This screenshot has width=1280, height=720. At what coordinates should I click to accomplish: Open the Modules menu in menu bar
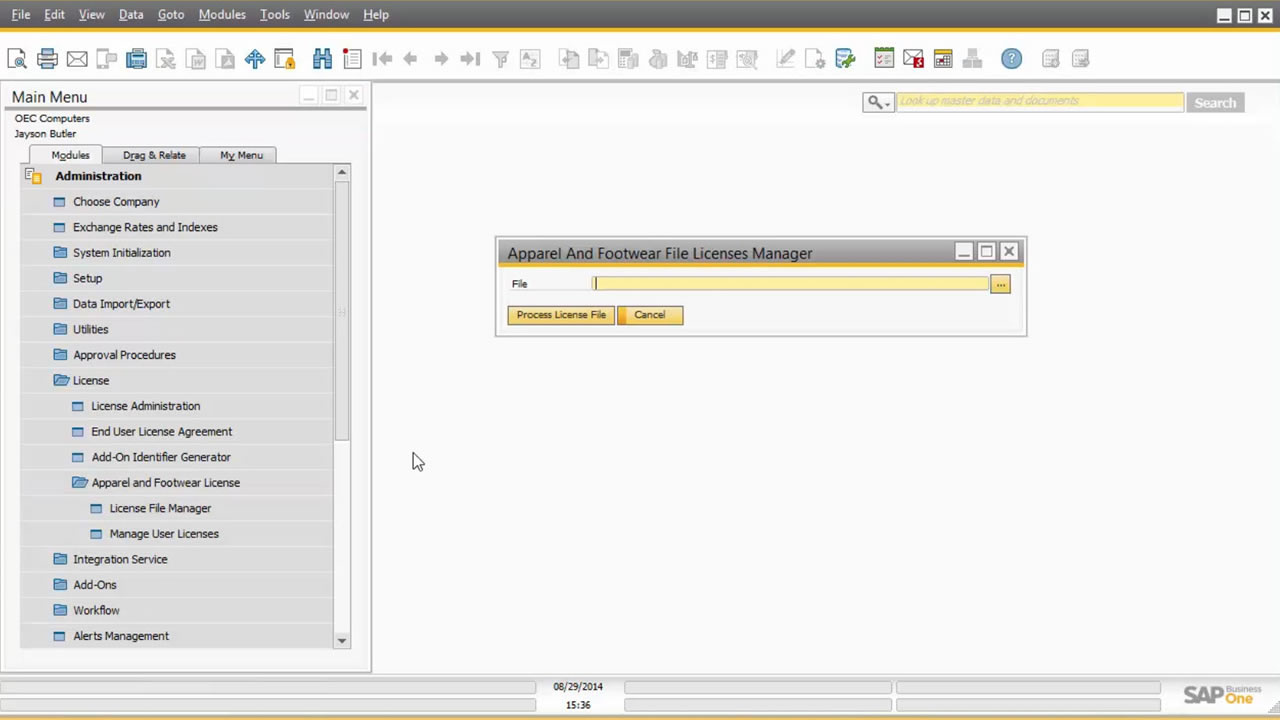tap(221, 15)
